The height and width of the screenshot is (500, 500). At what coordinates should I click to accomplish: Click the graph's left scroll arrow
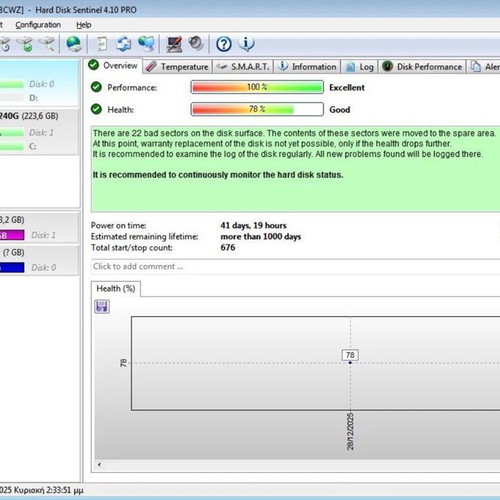pos(99,464)
